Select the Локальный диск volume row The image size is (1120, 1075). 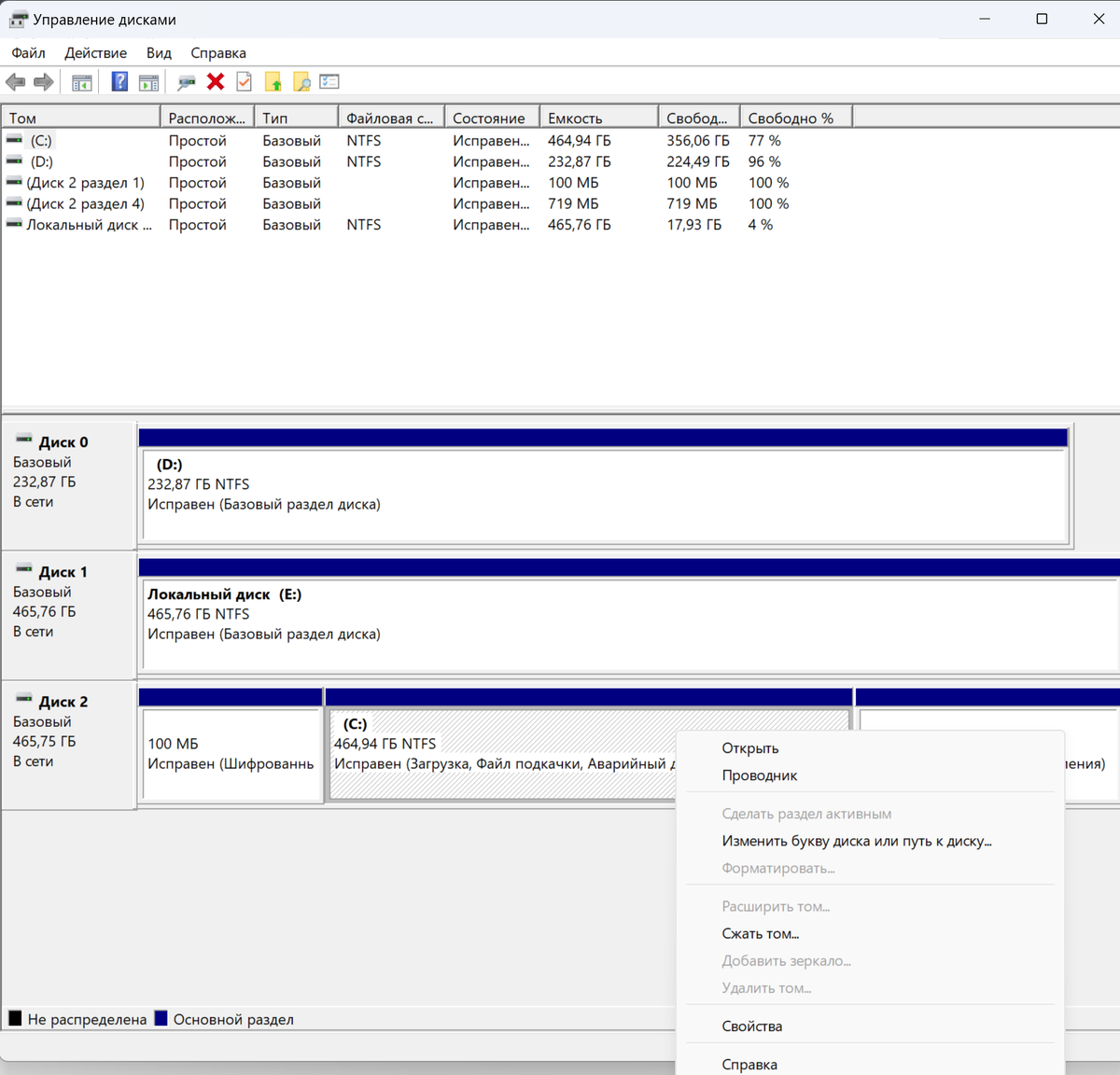[427, 224]
